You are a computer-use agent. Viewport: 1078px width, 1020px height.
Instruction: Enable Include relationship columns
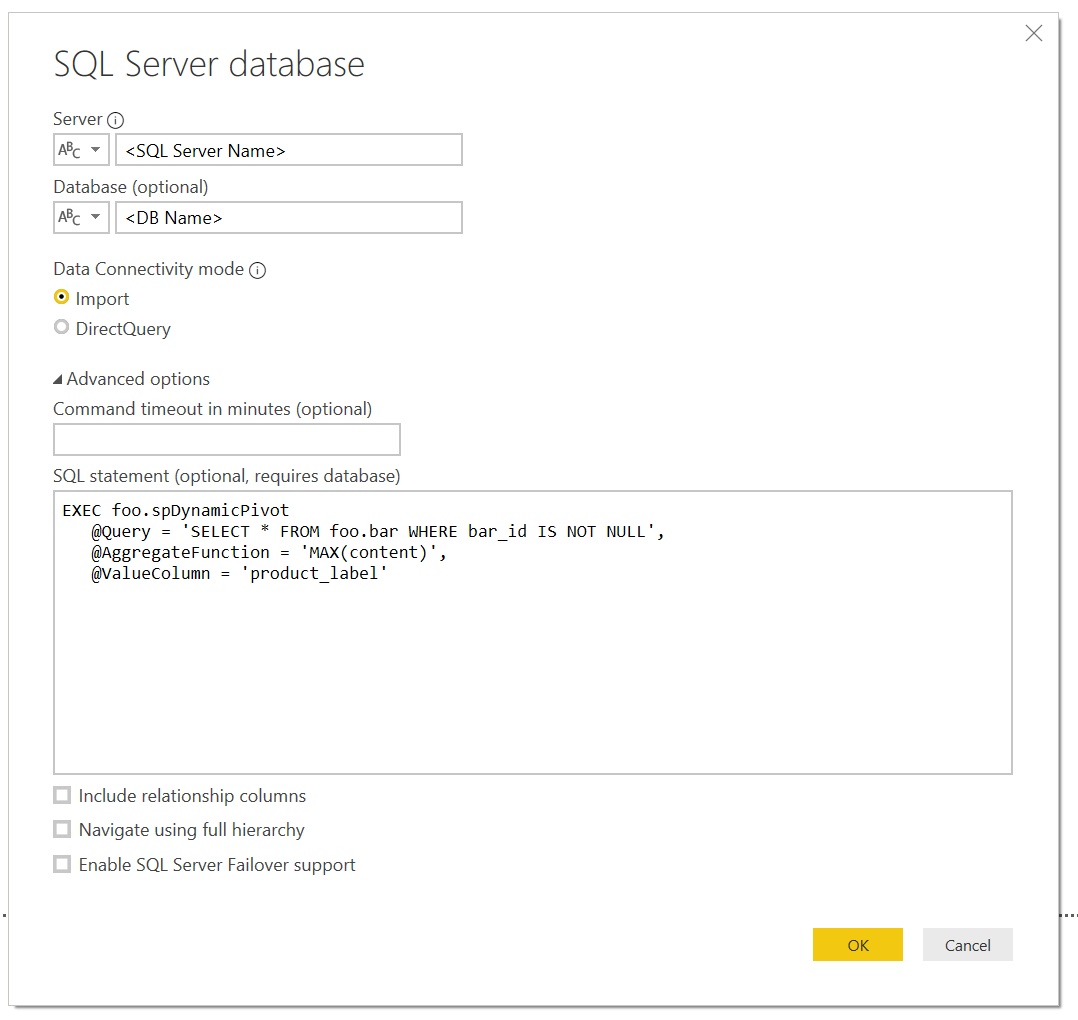[x=62, y=795]
